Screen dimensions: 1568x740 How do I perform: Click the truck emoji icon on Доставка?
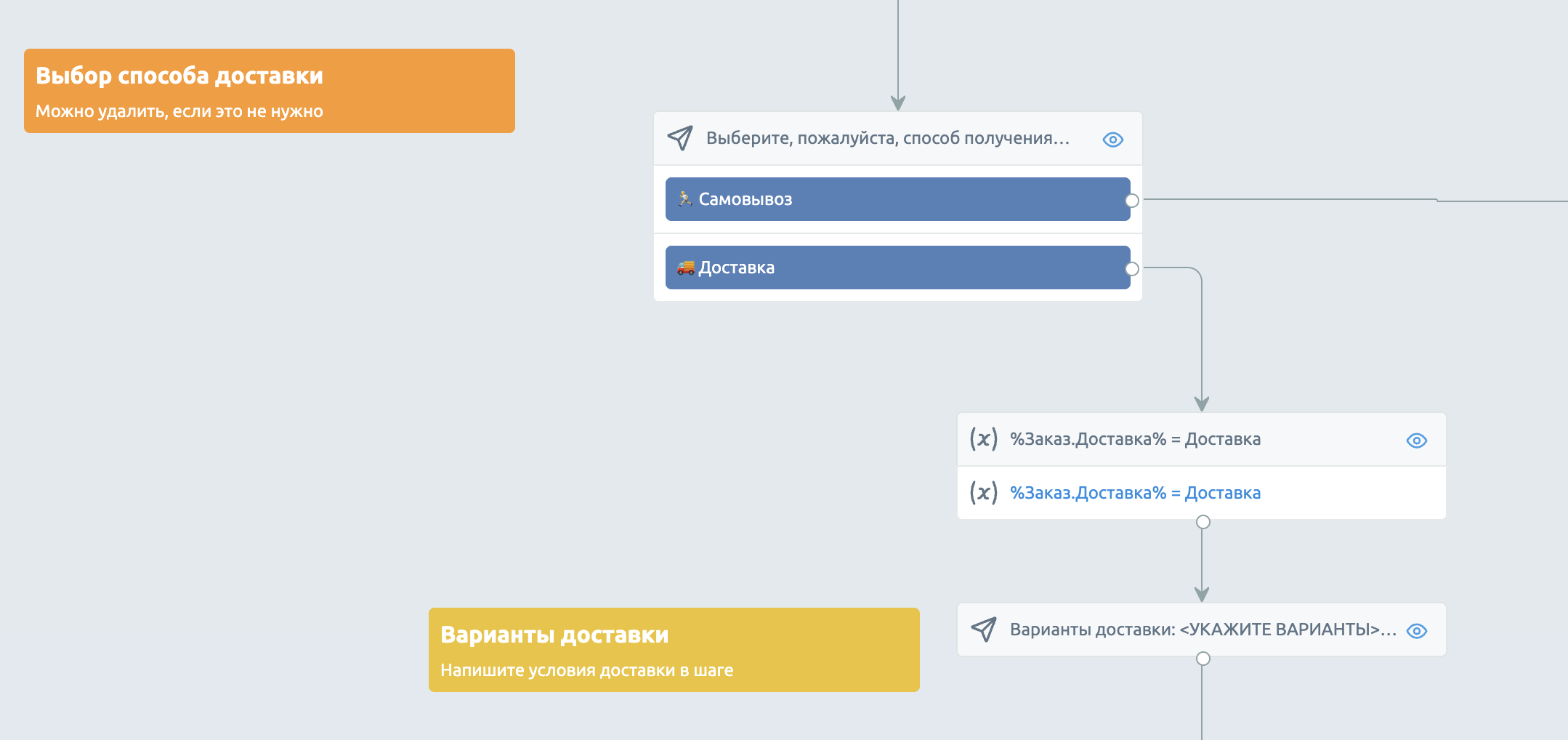click(685, 268)
